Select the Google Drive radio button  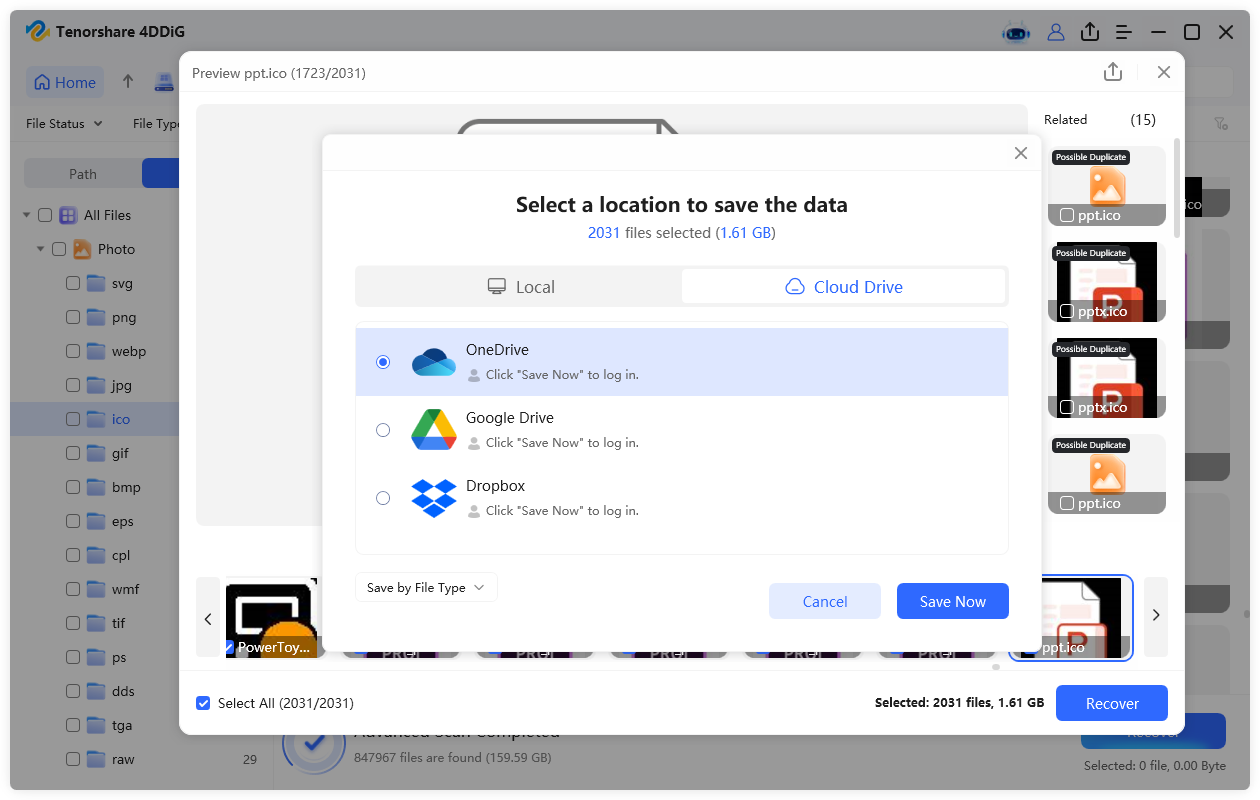[x=383, y=430]
